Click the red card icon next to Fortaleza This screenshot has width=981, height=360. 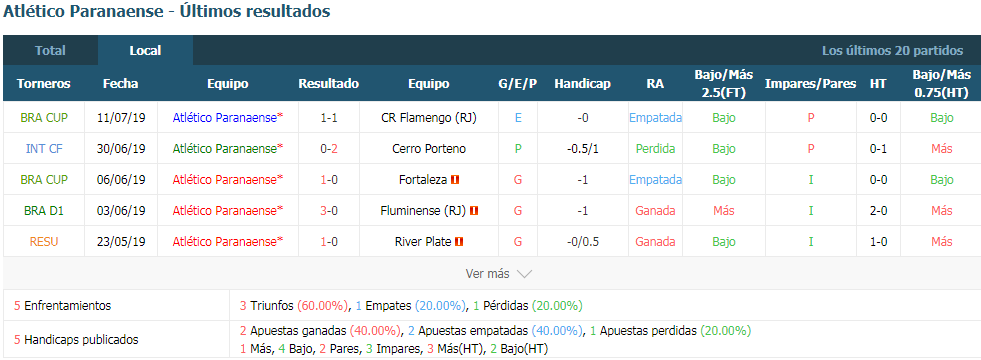click(x=455, y=180)
